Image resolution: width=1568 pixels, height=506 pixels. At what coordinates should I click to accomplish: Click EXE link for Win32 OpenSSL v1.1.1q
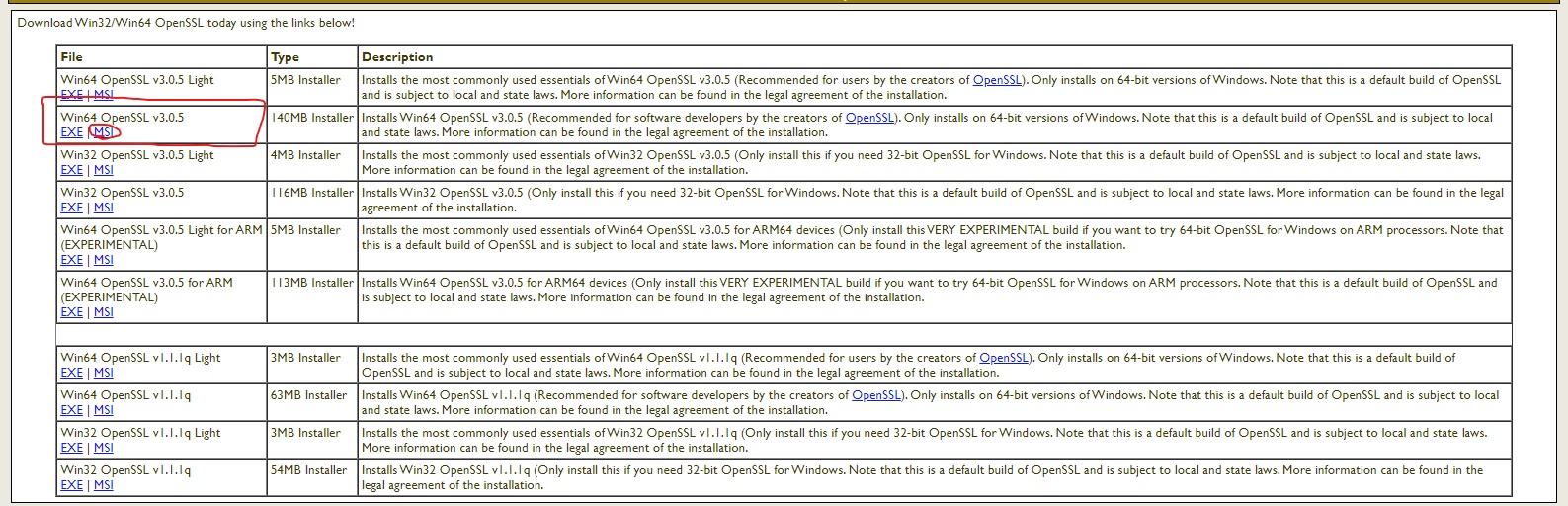click(x=71, y=485)
